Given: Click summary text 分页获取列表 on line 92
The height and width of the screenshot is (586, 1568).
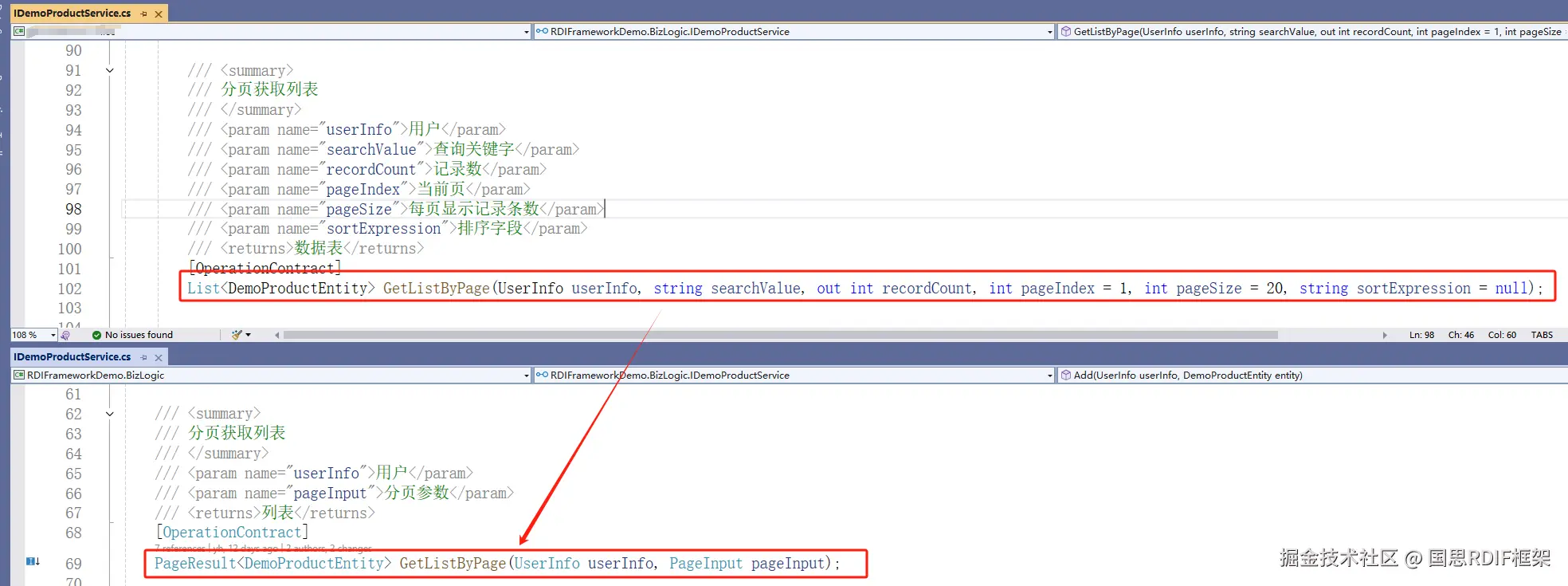Looking at the screenshot, I should (269, 90).
